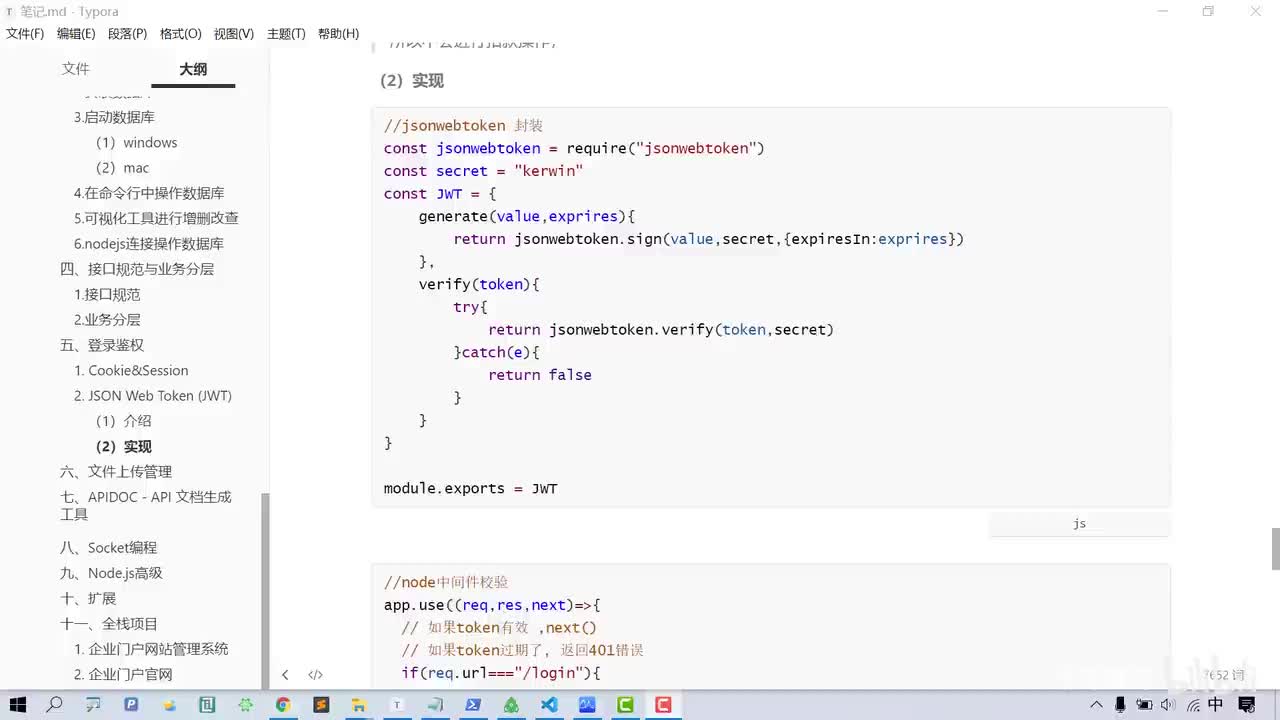The width and height of the screenshot is (1280, 720).
Task: Open the Windows Start menu
Action: (18, 705)
